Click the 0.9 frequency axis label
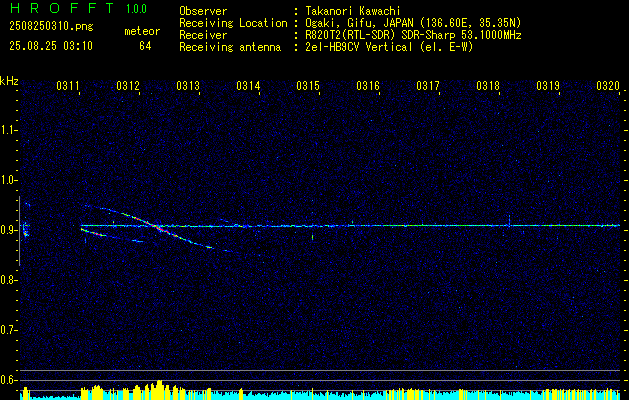The height and width of the screenshot is (400, 629). (x=8, y=230)
